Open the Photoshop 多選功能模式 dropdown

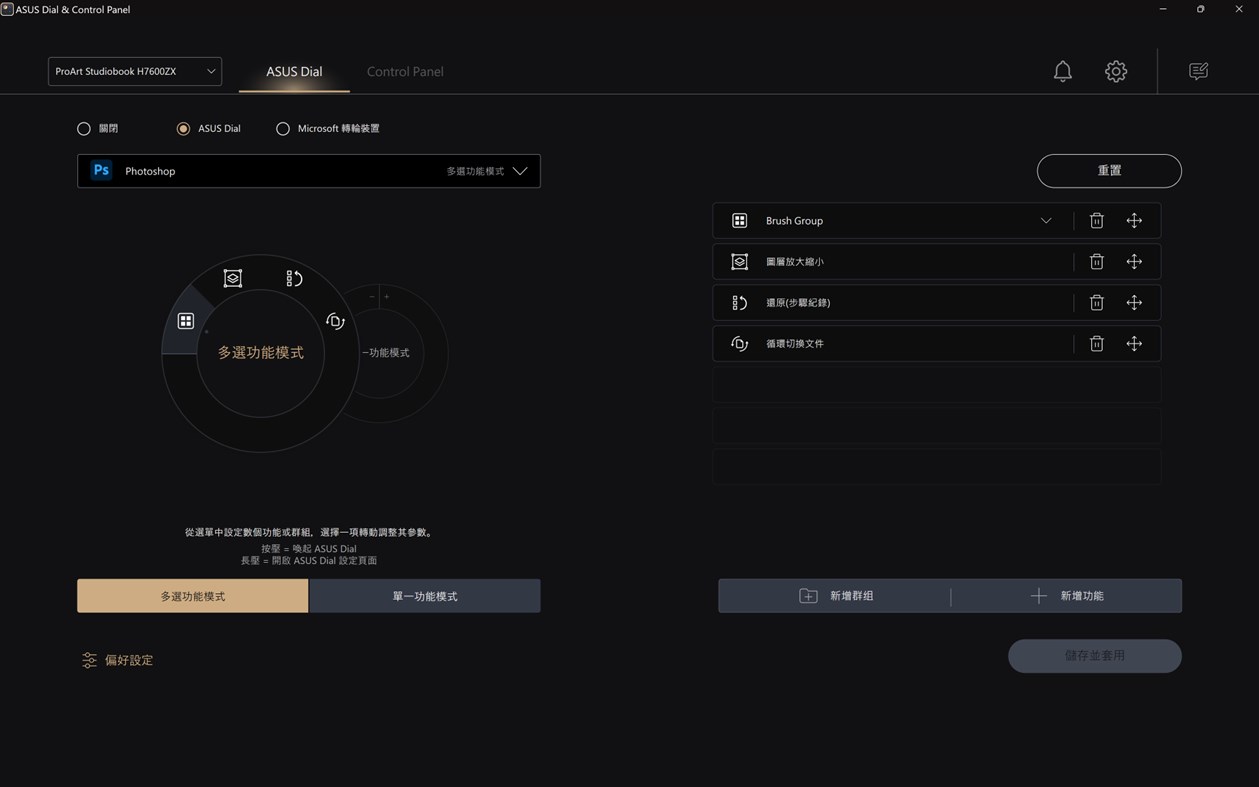pos(519,170)
